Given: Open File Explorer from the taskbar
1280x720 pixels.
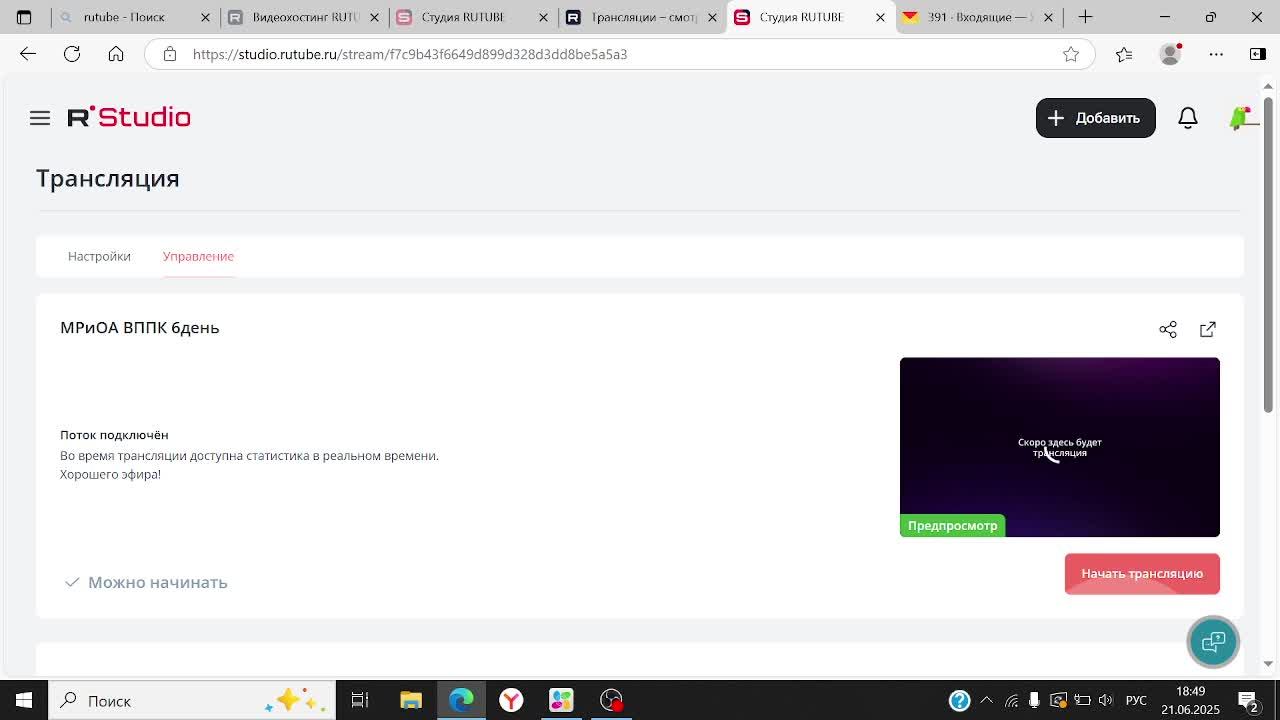Looking at the screenshot, I should (x=411, y=700).
